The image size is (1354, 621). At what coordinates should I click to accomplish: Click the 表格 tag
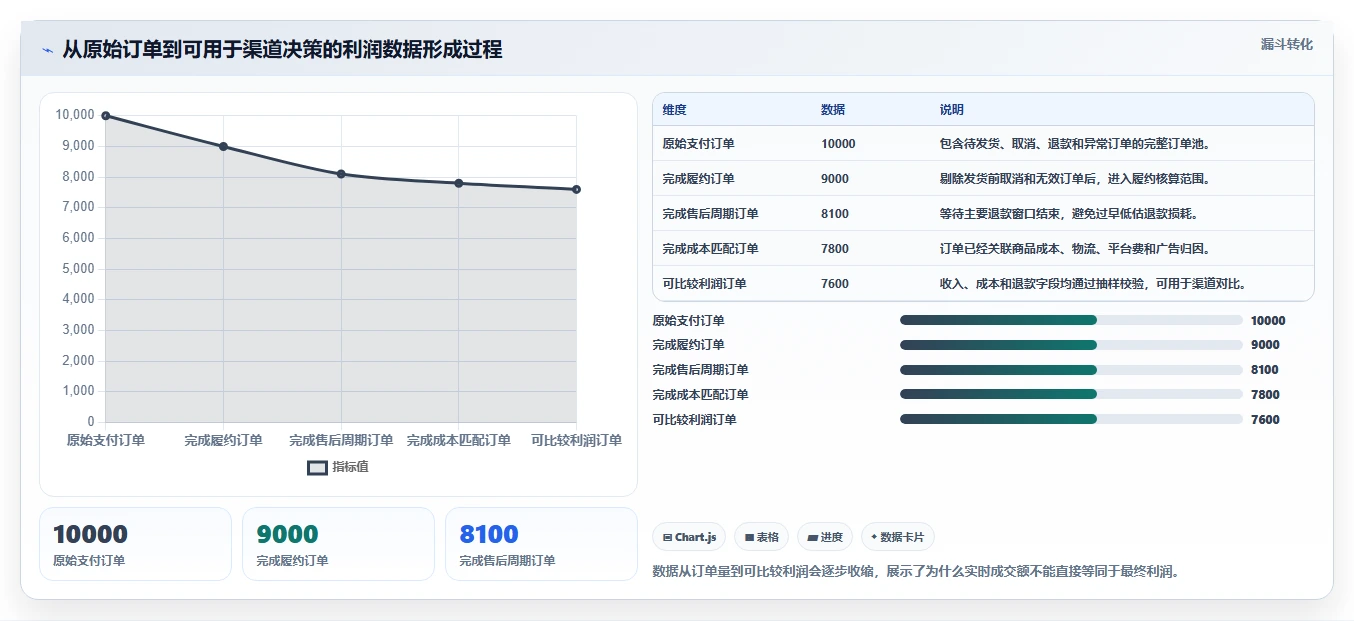[x=761, y=537]
